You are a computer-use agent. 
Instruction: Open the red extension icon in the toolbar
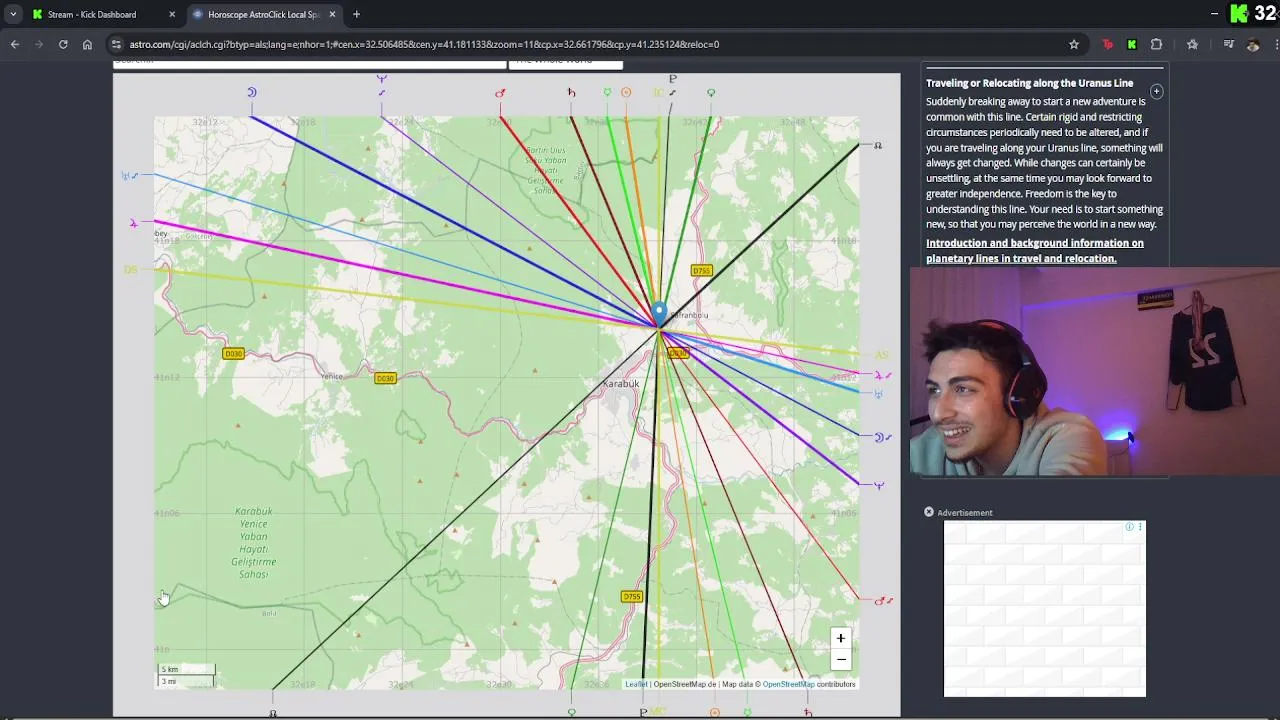[1107, 44]
